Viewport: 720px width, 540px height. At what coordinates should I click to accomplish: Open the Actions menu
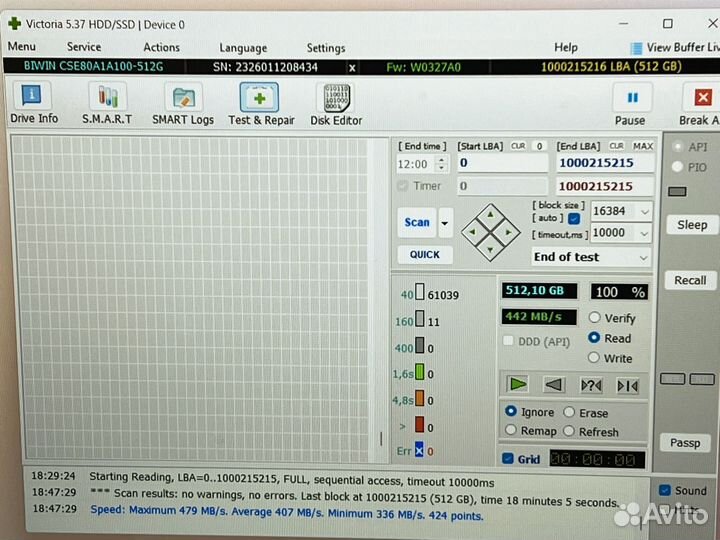[x=161, y=47]
